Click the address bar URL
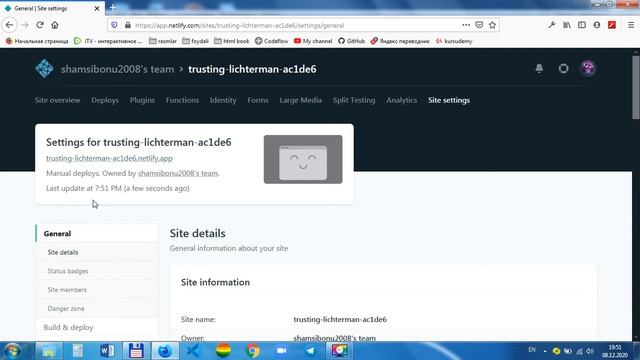This screenshot has height=360, width=640. (x=240, y=25)
